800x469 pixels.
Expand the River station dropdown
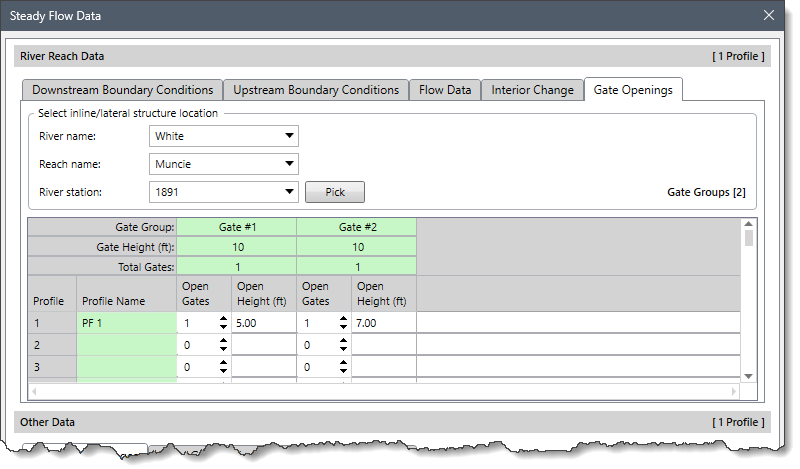coord(289,191)
